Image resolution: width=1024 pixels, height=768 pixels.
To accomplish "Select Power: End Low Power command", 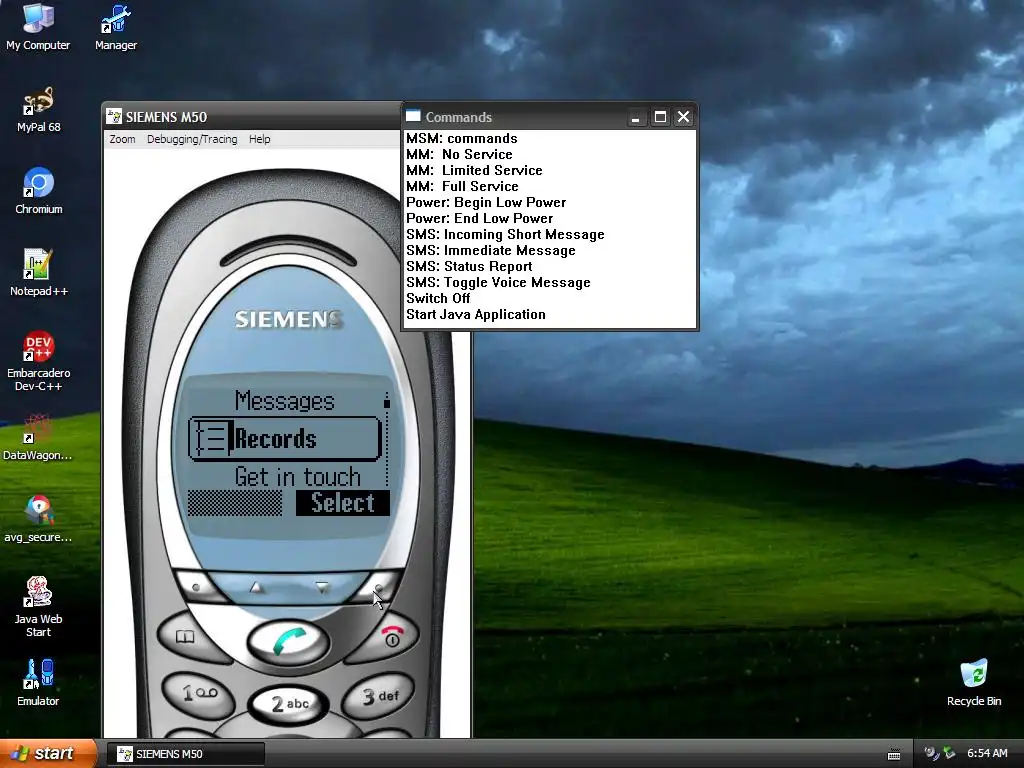I will point(479,219).
